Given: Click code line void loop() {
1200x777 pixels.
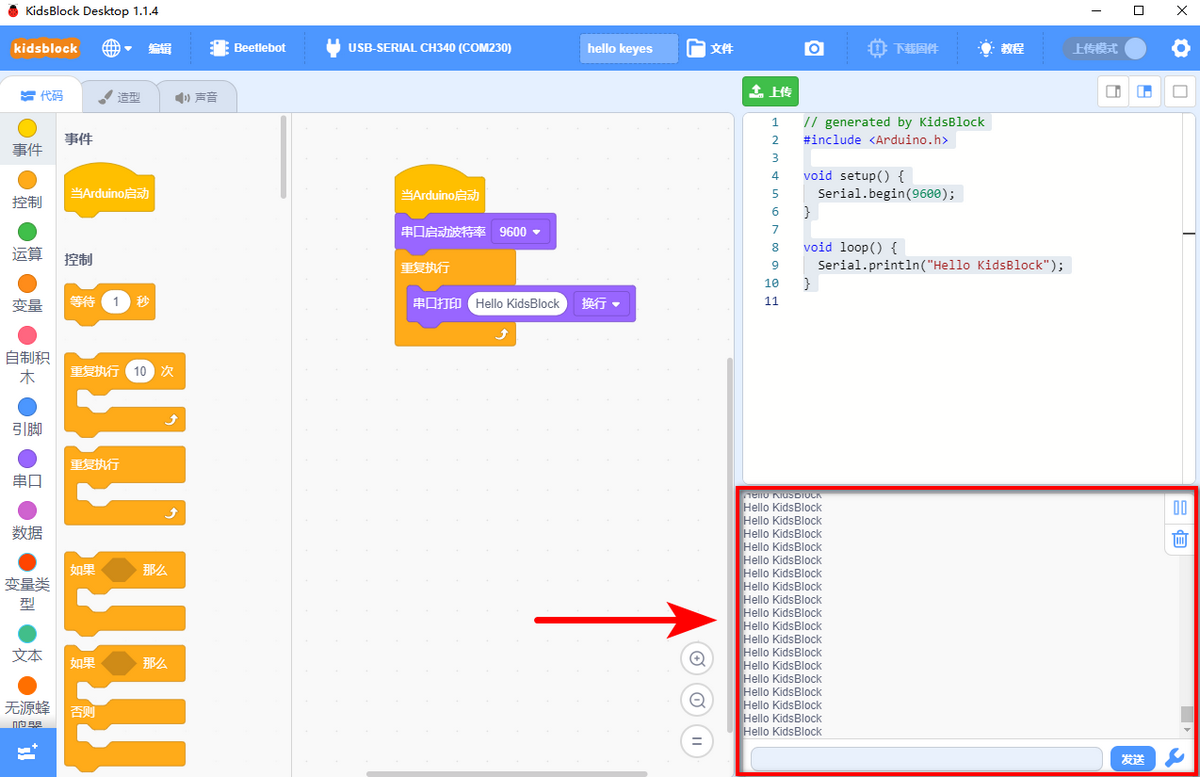Looking at the screenshot, I should coord(853,247).
